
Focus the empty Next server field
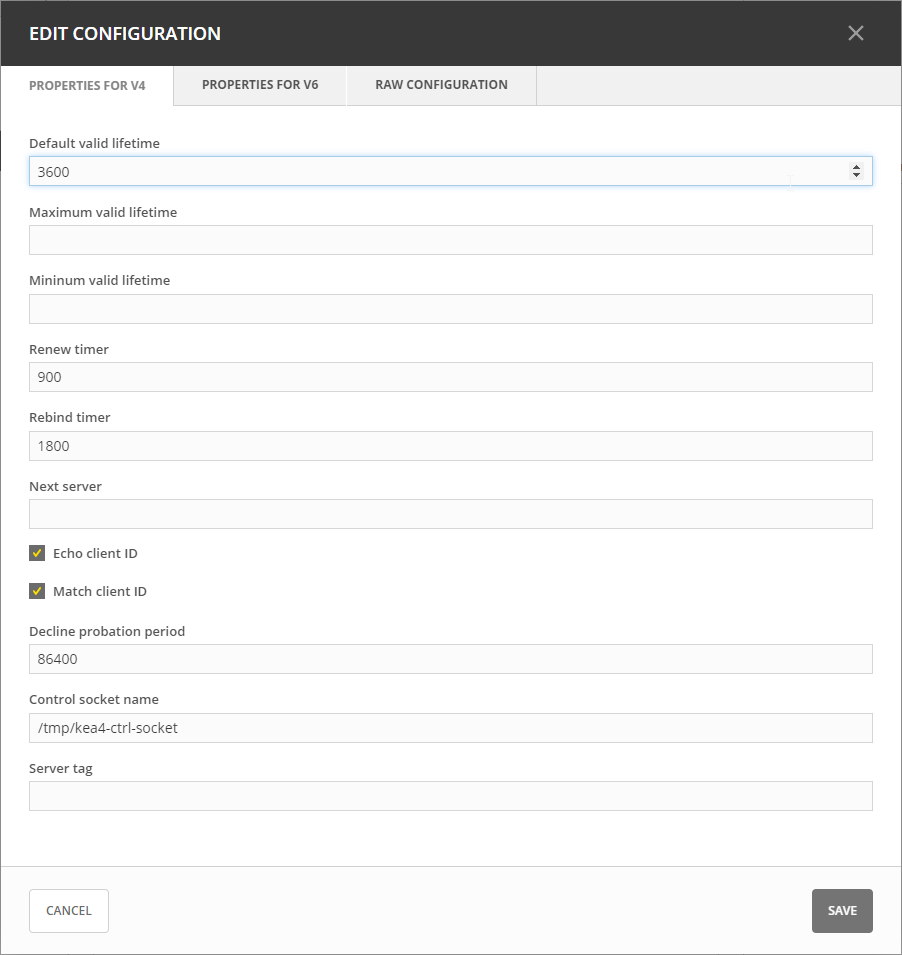(450, 514)
